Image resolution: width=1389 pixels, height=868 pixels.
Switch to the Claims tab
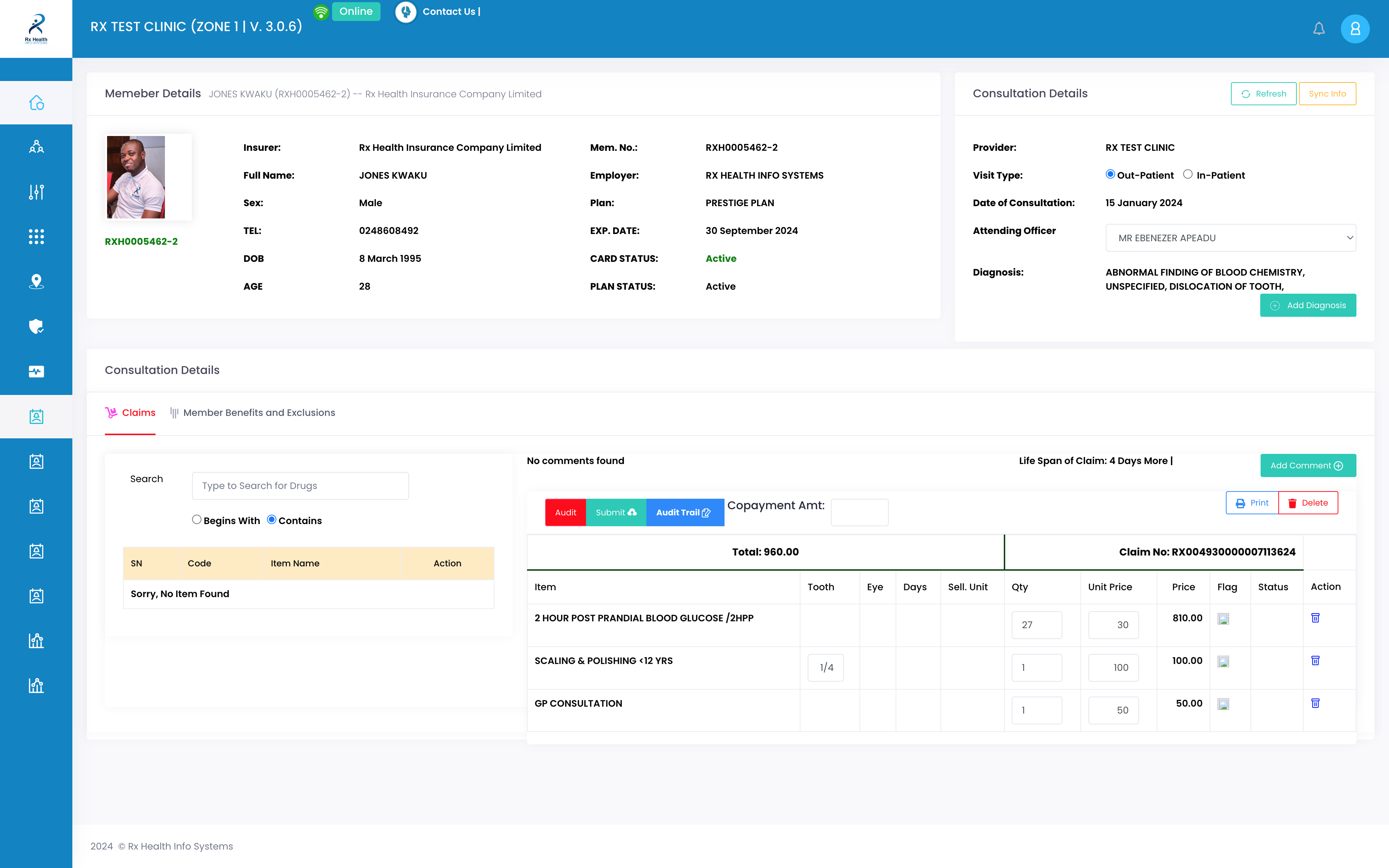(130, 413)
